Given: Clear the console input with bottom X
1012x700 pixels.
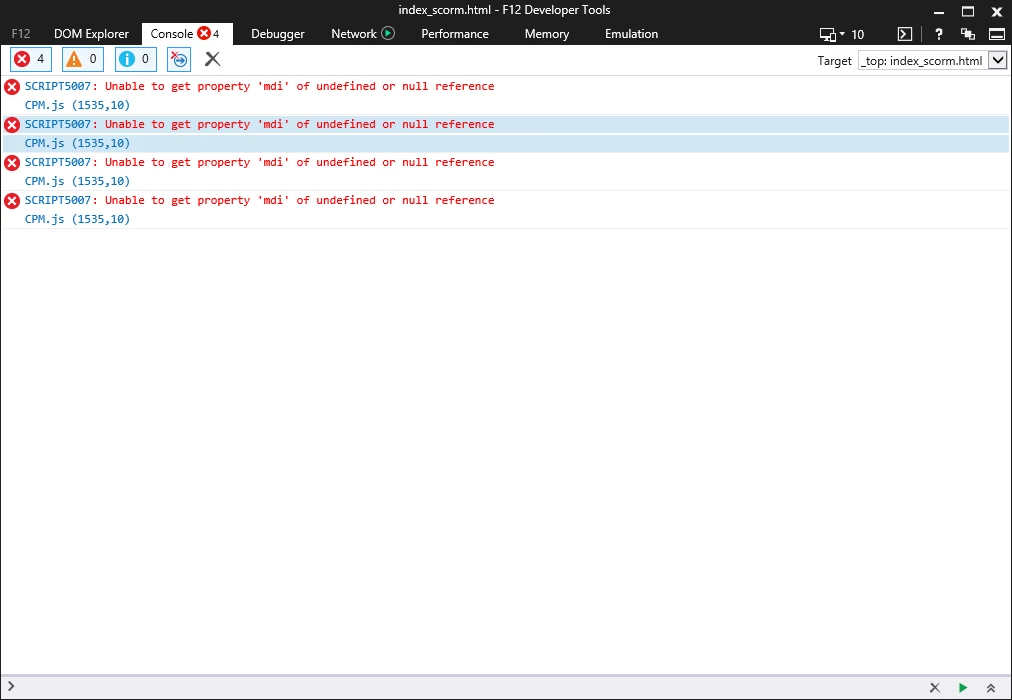Looking at the screenshot, I should point(935,688).
